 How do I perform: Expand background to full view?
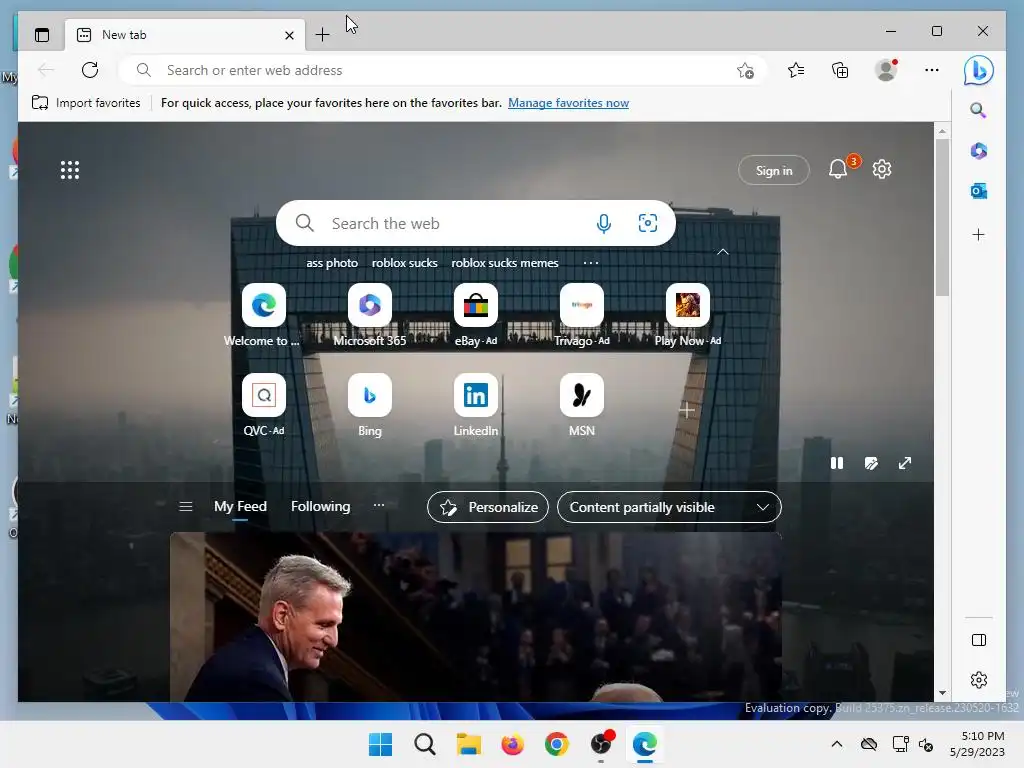click(904, 463)
